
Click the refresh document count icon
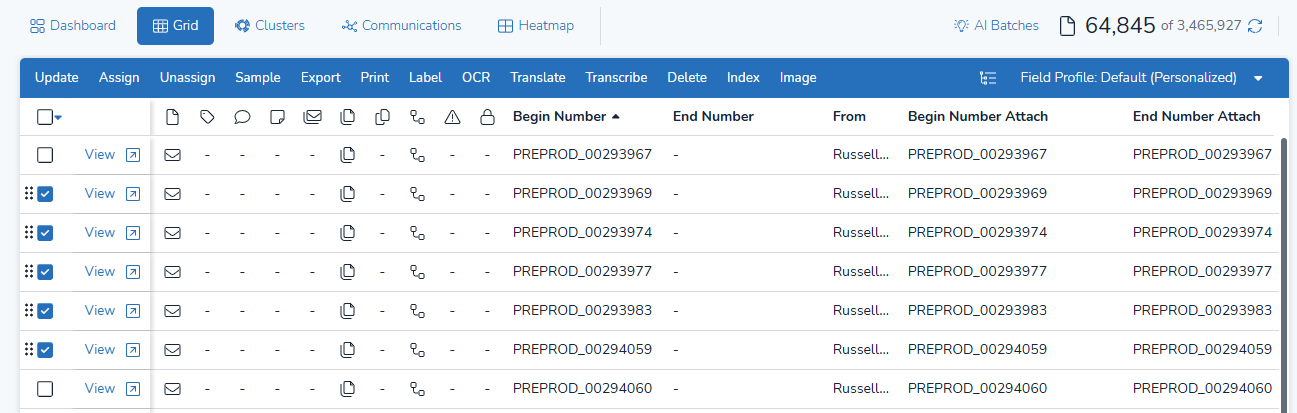(1255, 26)
